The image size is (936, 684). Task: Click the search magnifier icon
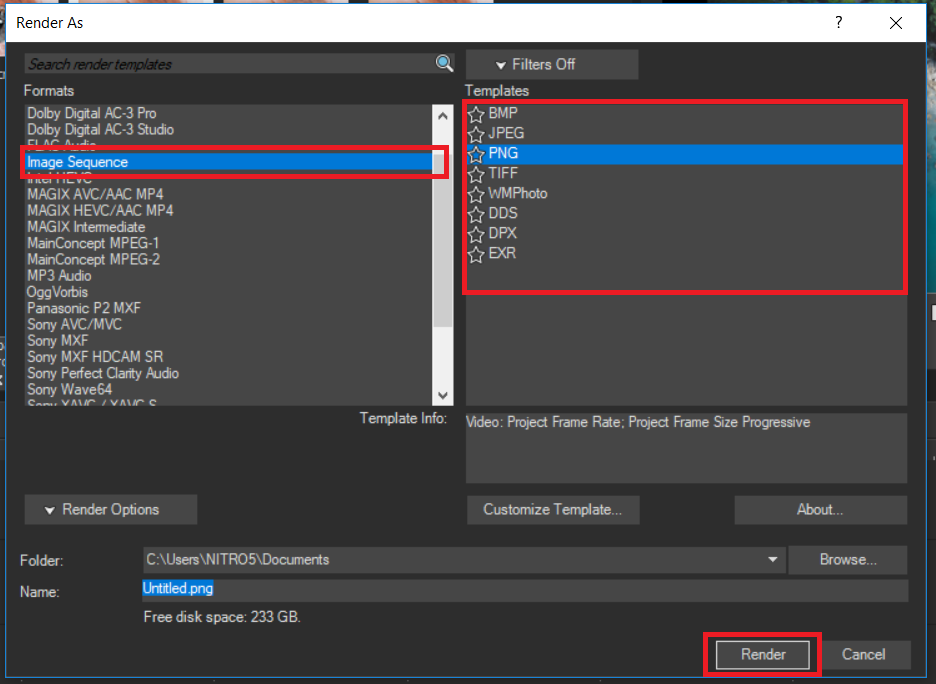coord(444,63)
